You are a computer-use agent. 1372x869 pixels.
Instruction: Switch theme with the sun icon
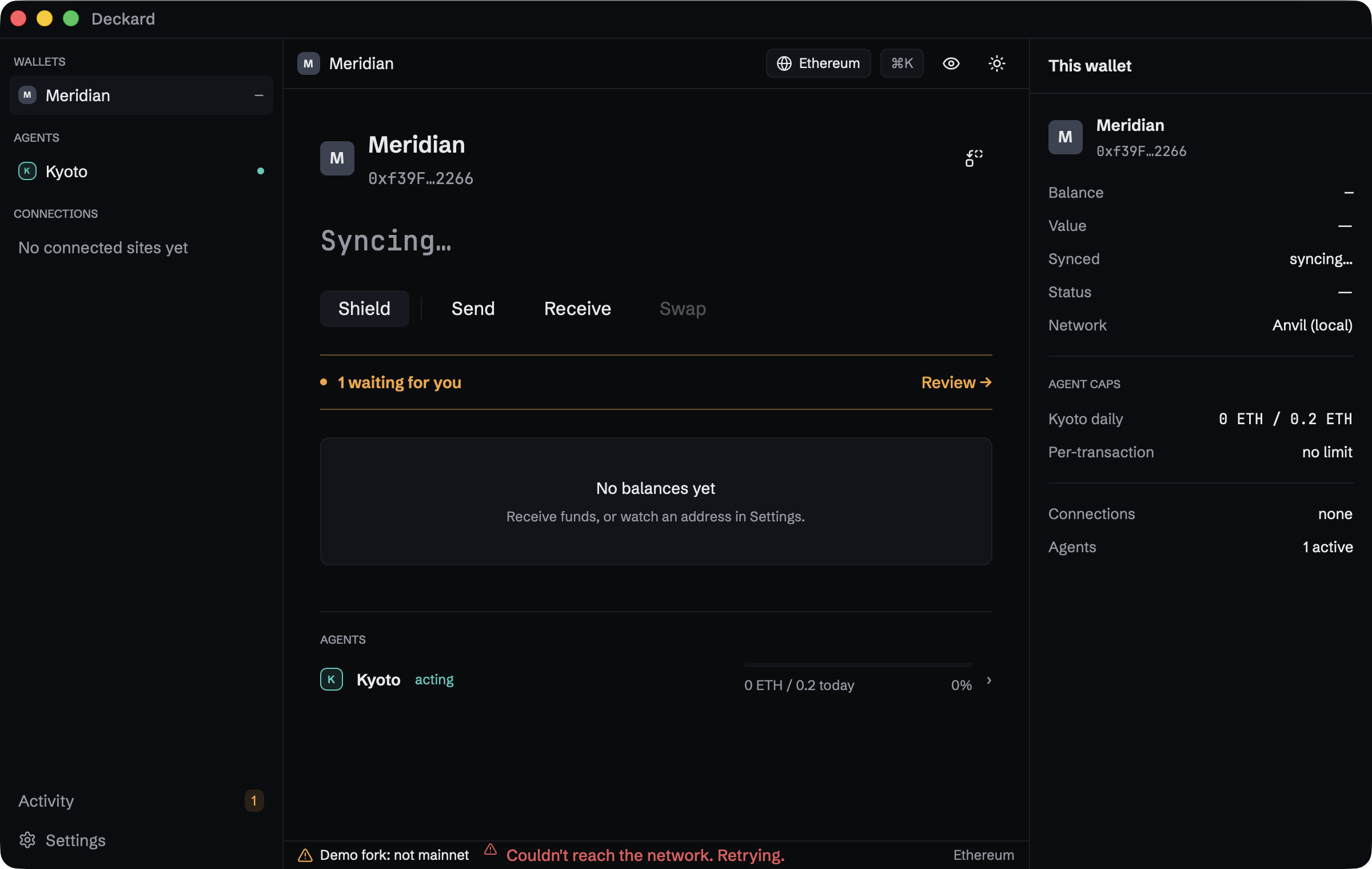(996, 63)
